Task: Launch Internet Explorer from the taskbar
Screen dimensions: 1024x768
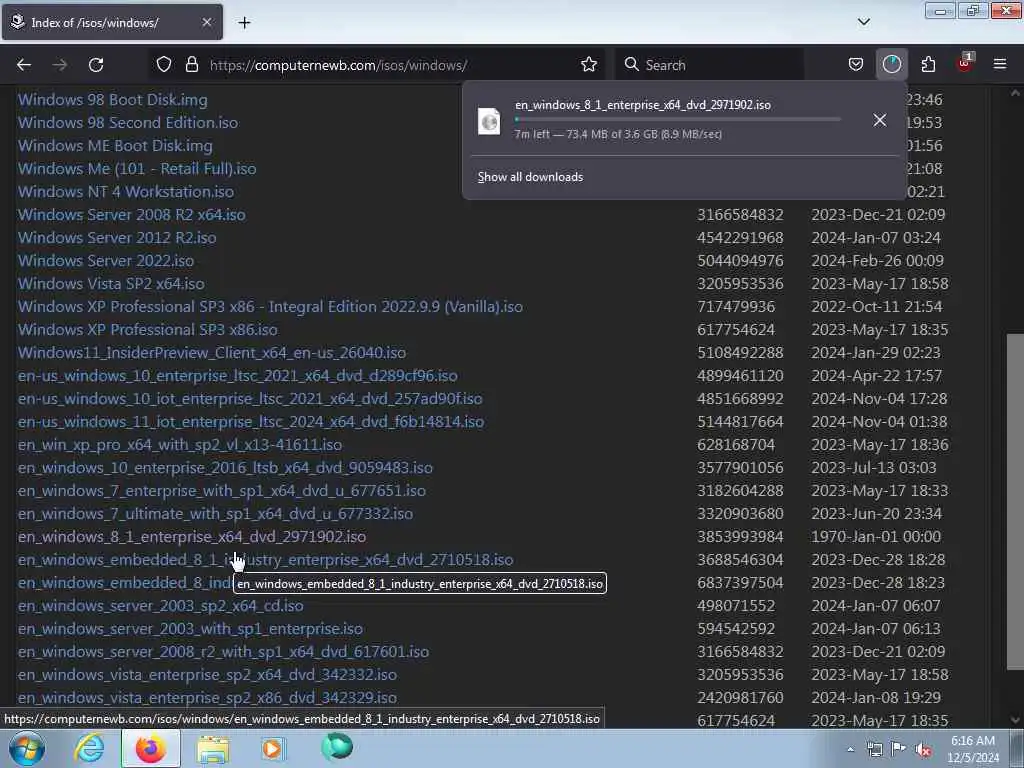Action: pos(88,748)
